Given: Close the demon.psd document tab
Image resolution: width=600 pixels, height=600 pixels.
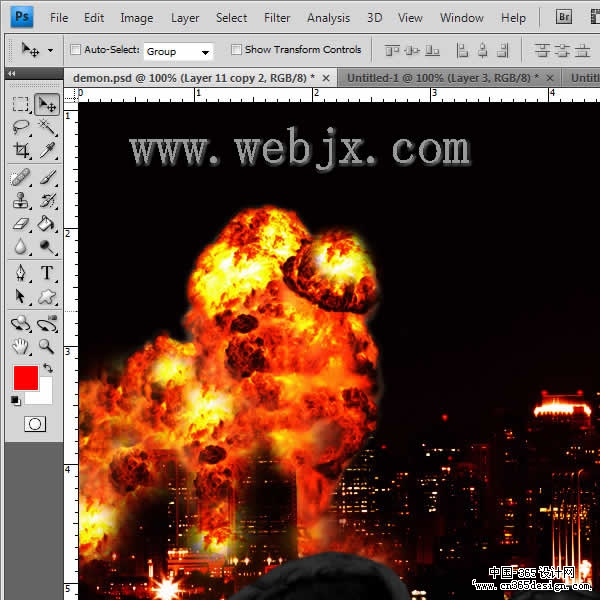Looking at the screenshot, I should click(326, 78).
